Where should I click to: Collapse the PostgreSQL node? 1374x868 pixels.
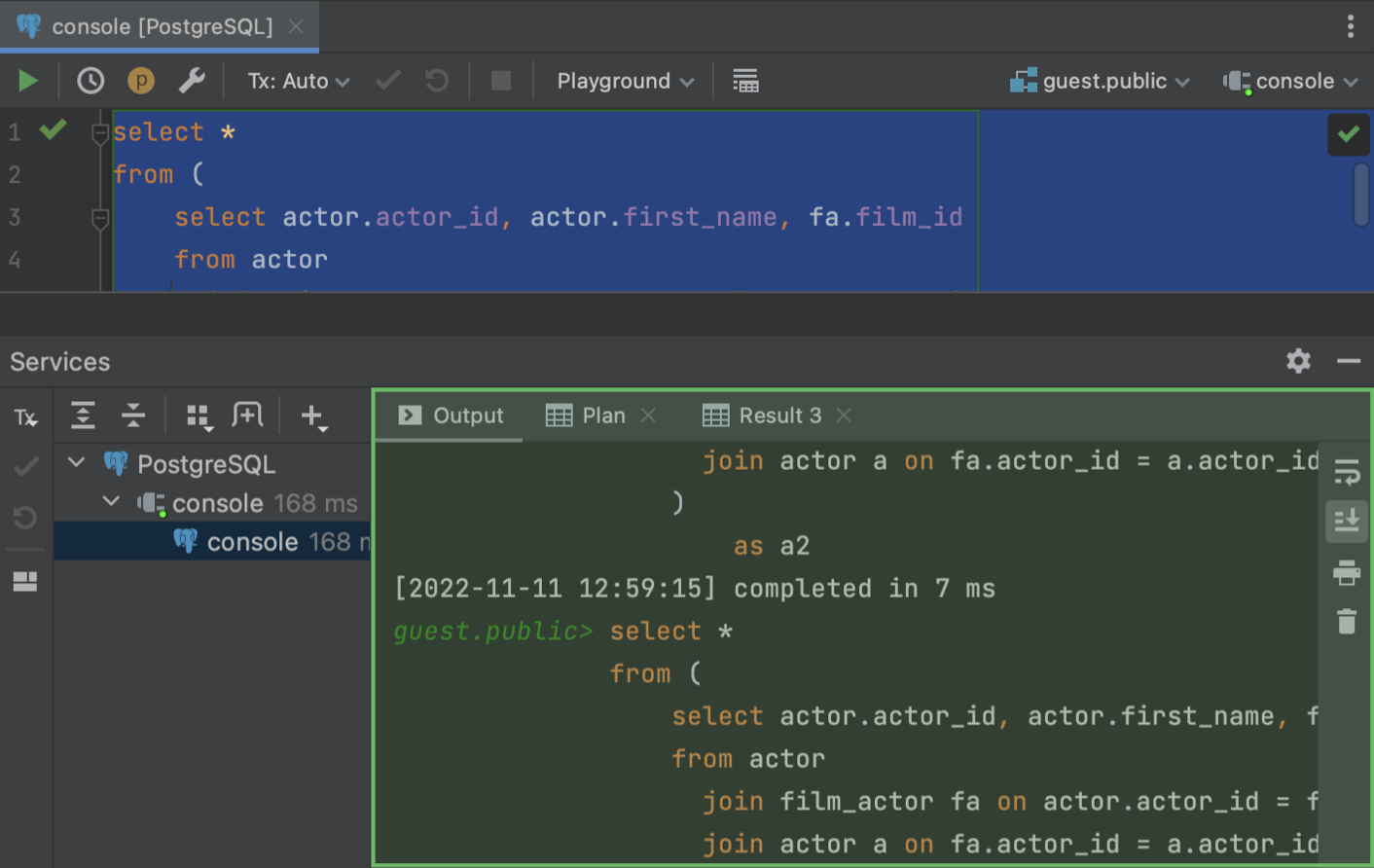(x=76, y=464)
